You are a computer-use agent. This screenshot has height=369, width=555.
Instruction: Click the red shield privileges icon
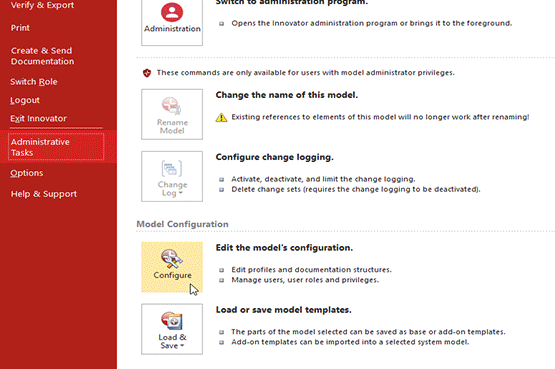[x=147, y=73]
